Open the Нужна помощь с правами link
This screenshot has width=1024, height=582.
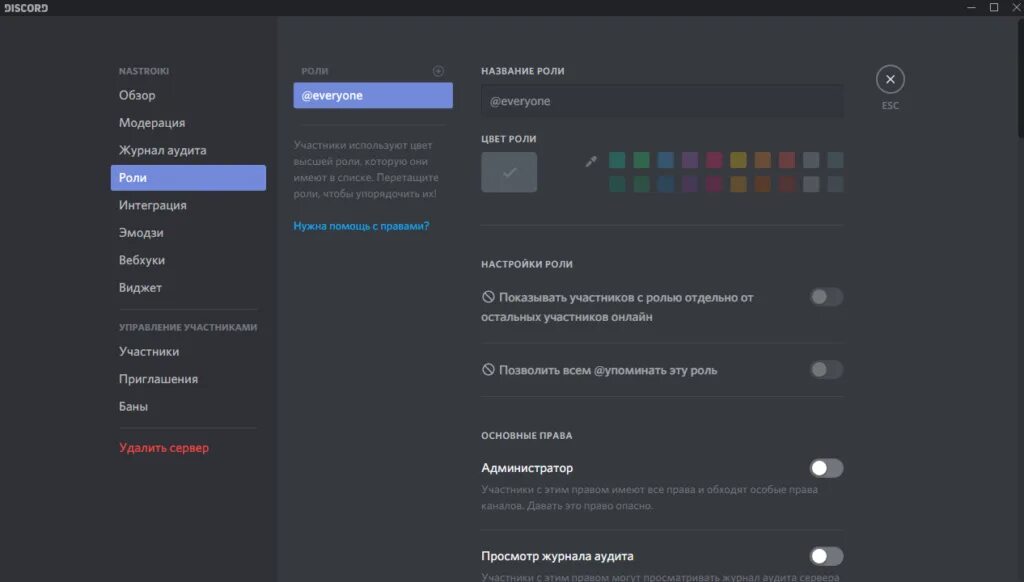pos(361,226)
